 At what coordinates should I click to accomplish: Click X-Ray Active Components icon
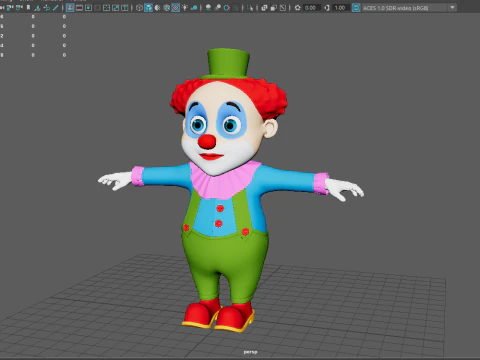[273, 8]
